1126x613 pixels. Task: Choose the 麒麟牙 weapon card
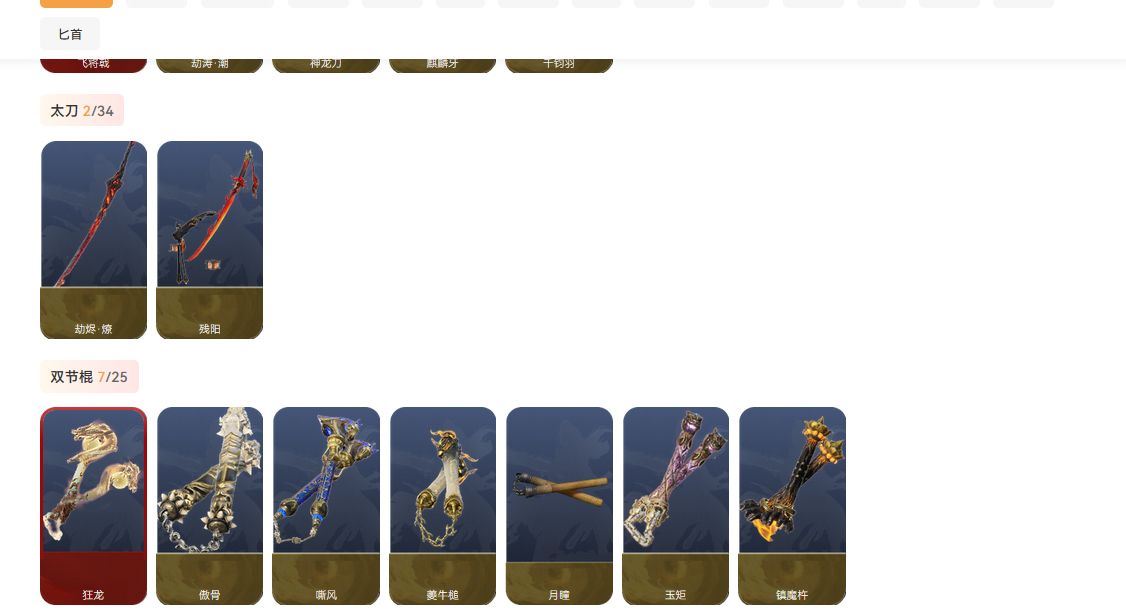[x=442, y=65]
